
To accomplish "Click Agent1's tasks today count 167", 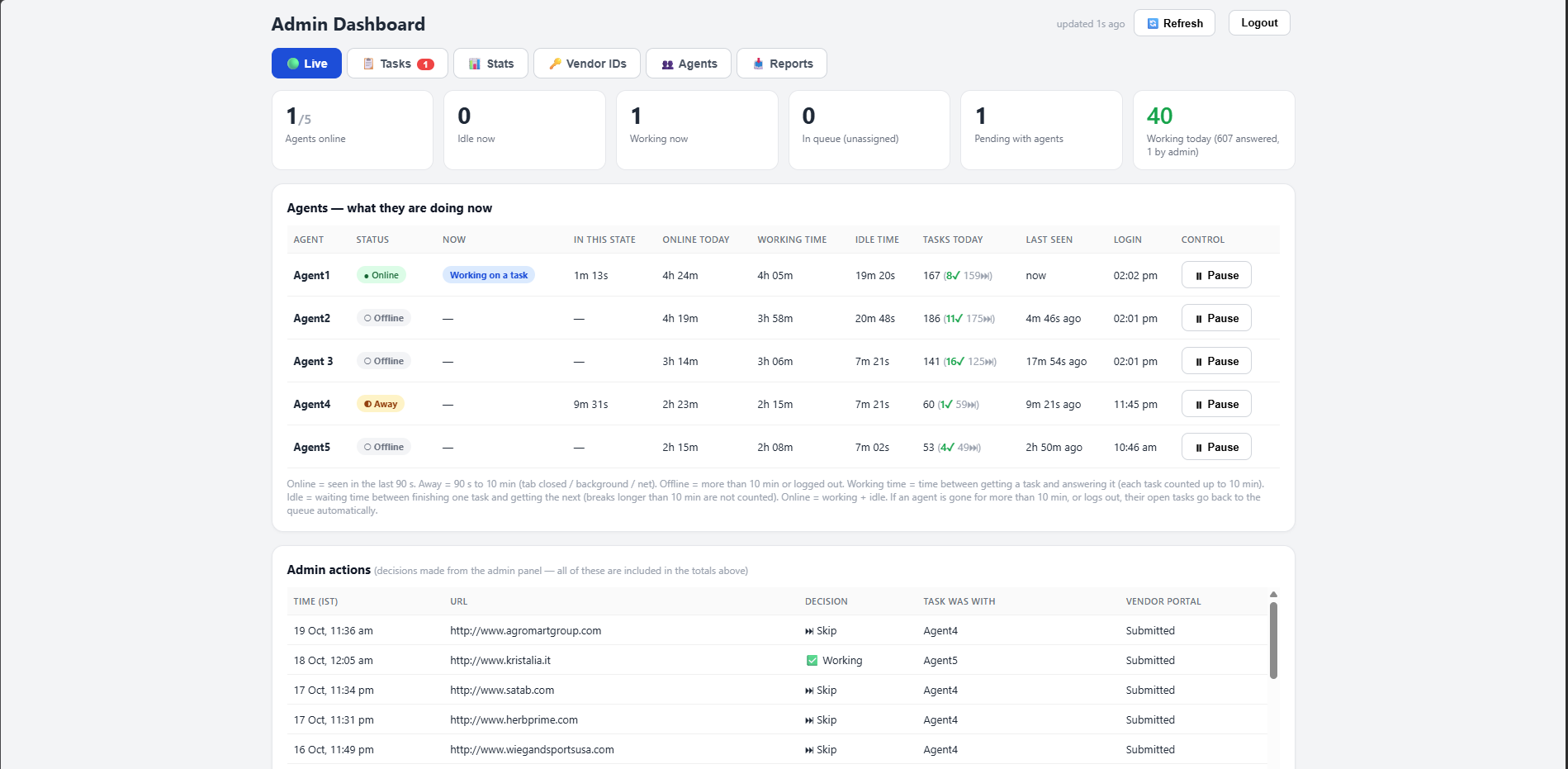I will click(931, 275).
